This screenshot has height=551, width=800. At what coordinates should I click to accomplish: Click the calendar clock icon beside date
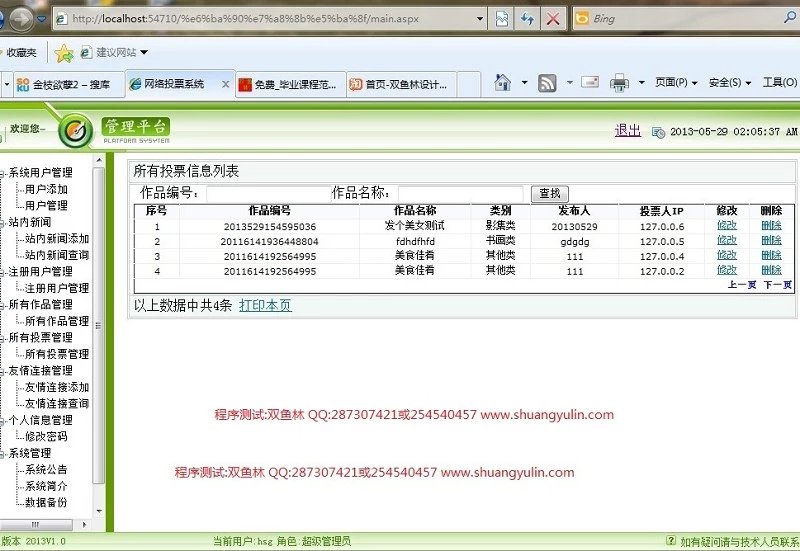(x=658, y=132)
